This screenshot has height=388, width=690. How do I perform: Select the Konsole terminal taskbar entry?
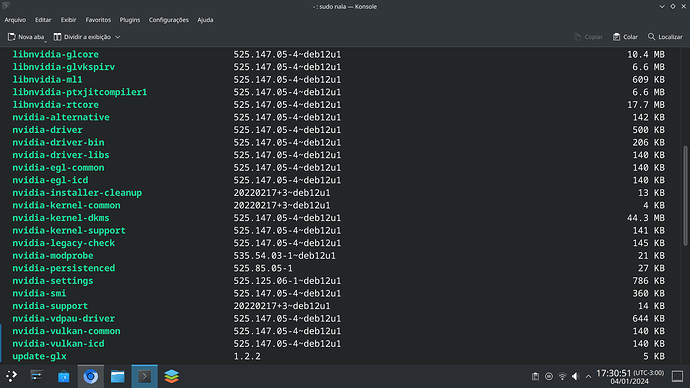(145, 376)
